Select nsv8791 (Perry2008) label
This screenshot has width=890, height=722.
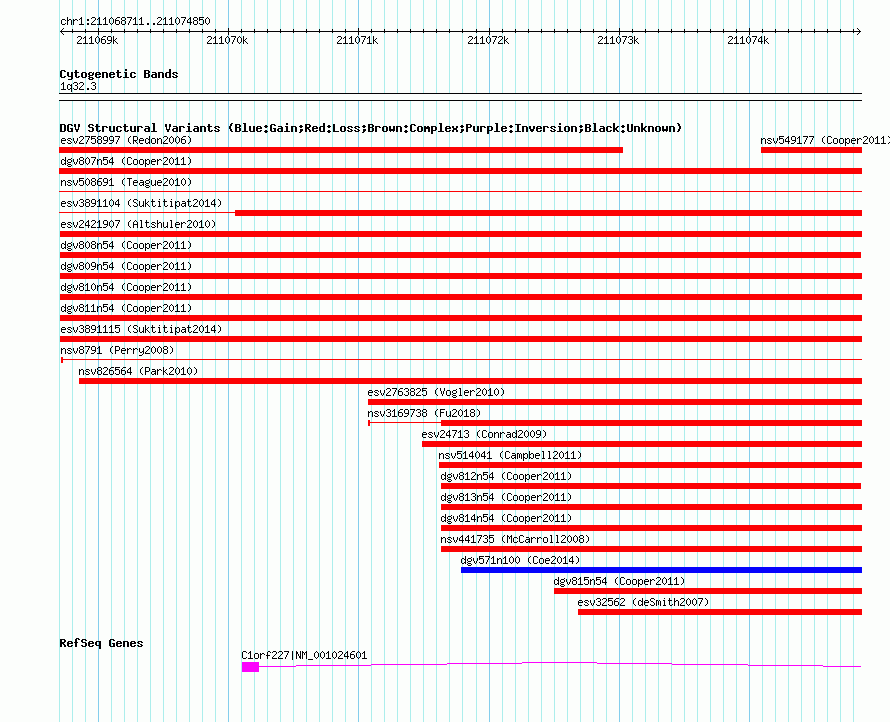tap(117, 350)
